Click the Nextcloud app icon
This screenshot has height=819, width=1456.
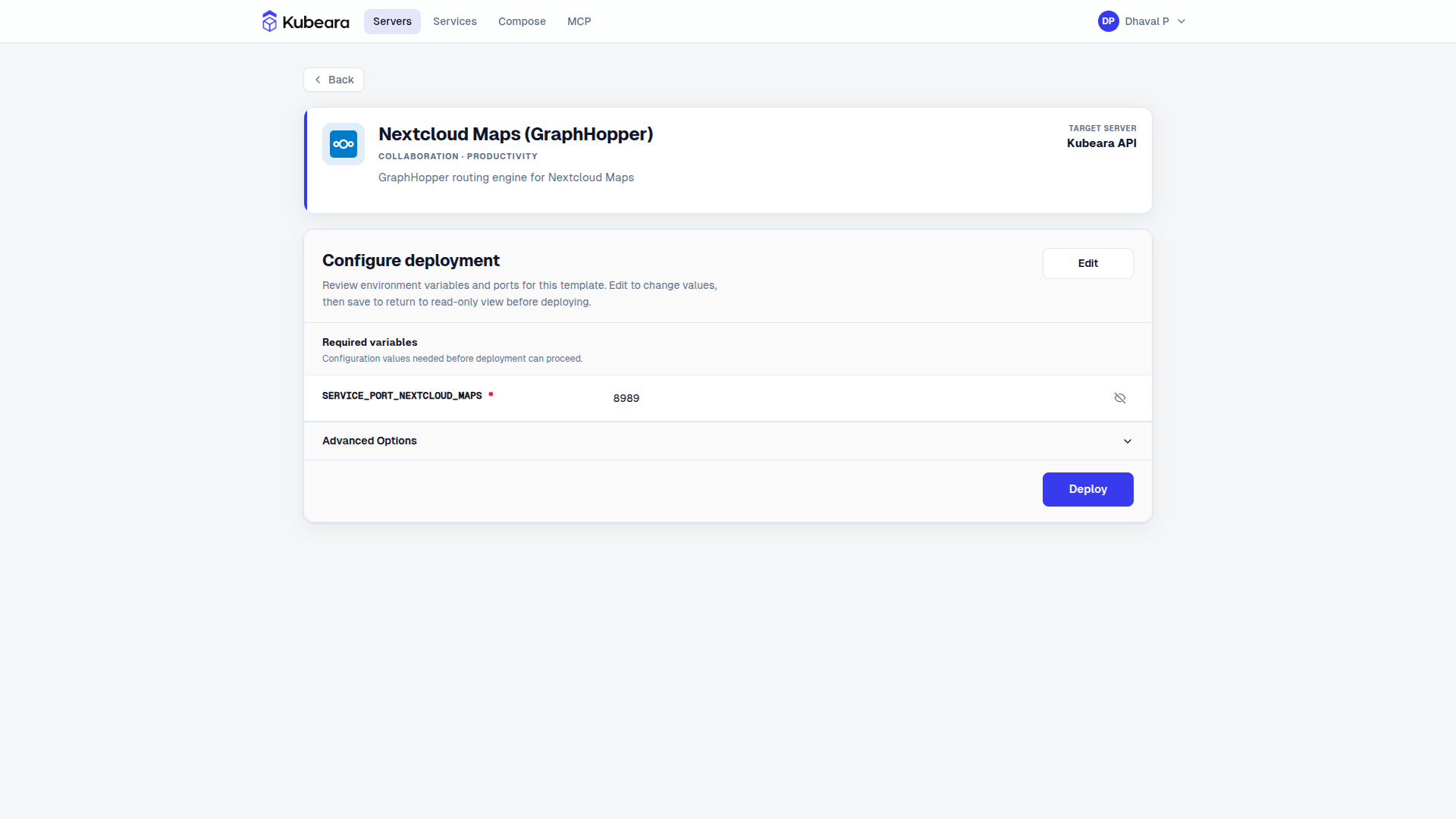pyautogui.click(x=344, y=144)
